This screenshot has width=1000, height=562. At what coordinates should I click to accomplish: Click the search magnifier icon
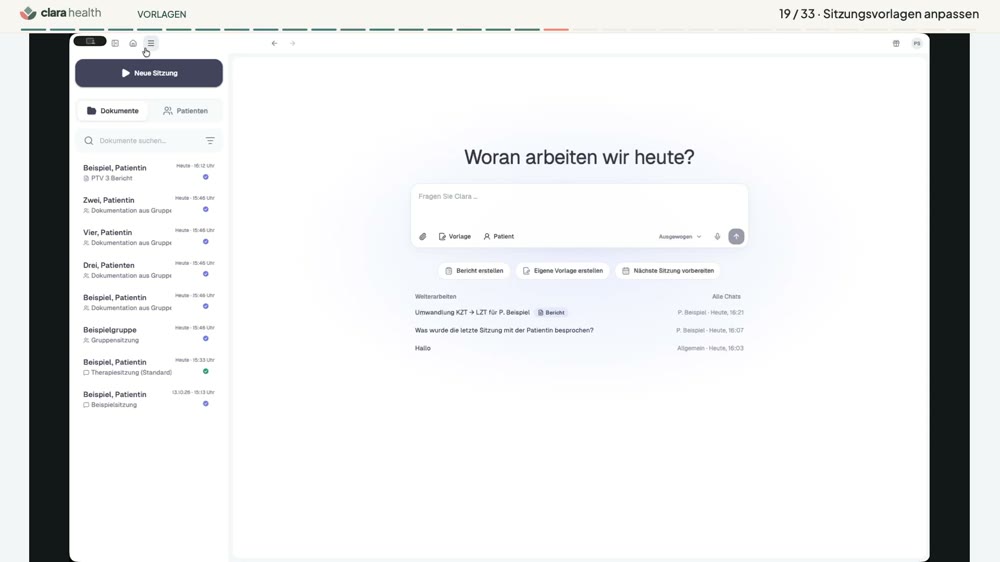click(89, 140)
